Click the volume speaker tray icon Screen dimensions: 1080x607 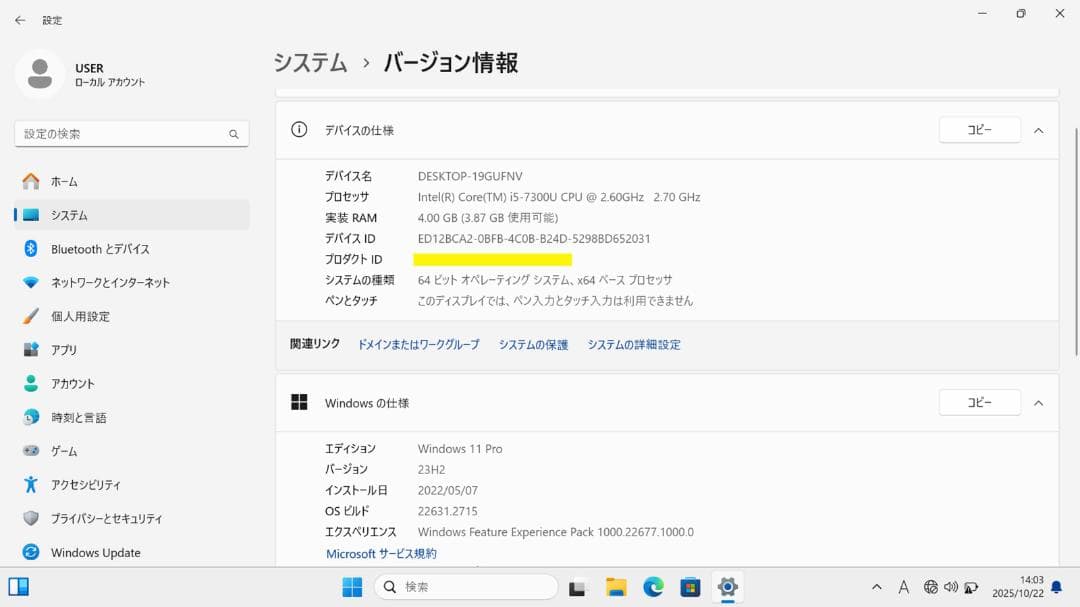pyautogui.click(x=951, y=587)
